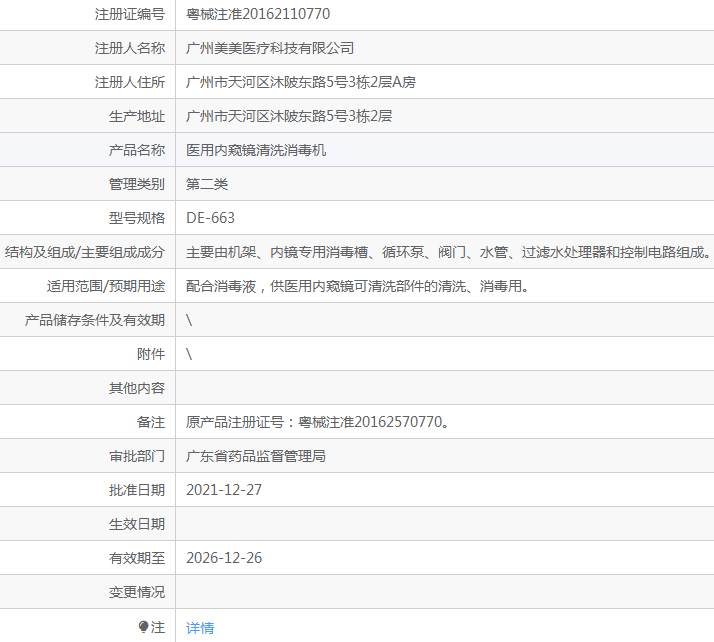Screen dimensions: 714x642
Task: Select product name 医用内窥镜清洗消毒机
Action: pos(256,150)
